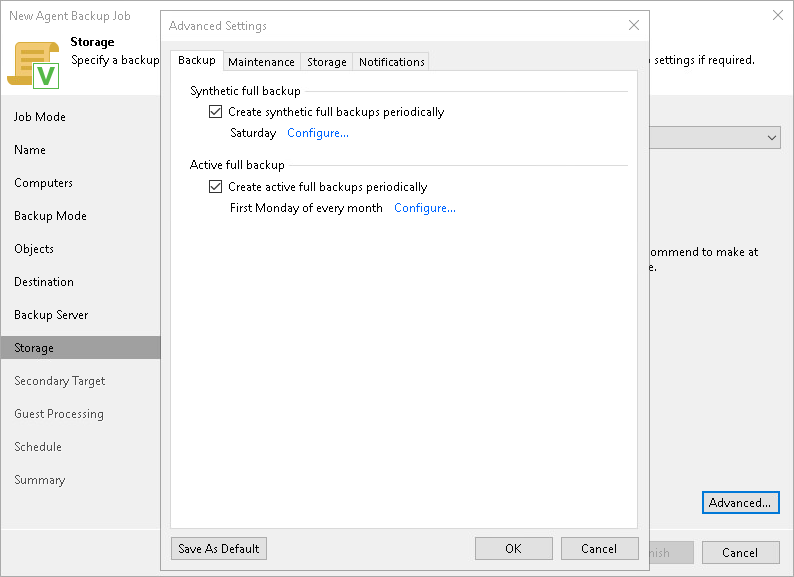The image size is (794, 577).
Task: Close the Advanced Settings dialog
Action: coord(633,25)
